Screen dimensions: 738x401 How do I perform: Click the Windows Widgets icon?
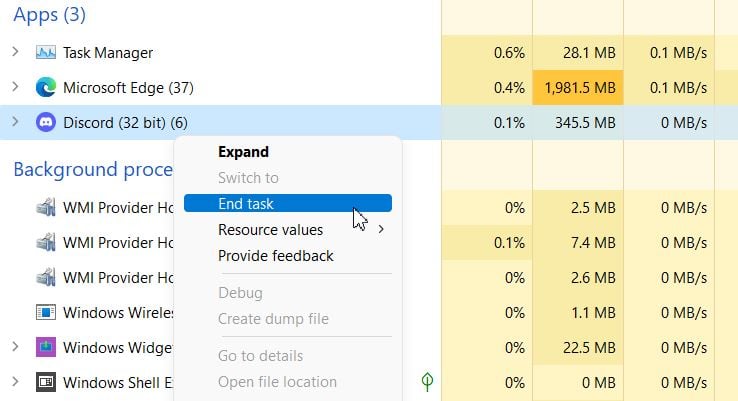tap(46, 347)
